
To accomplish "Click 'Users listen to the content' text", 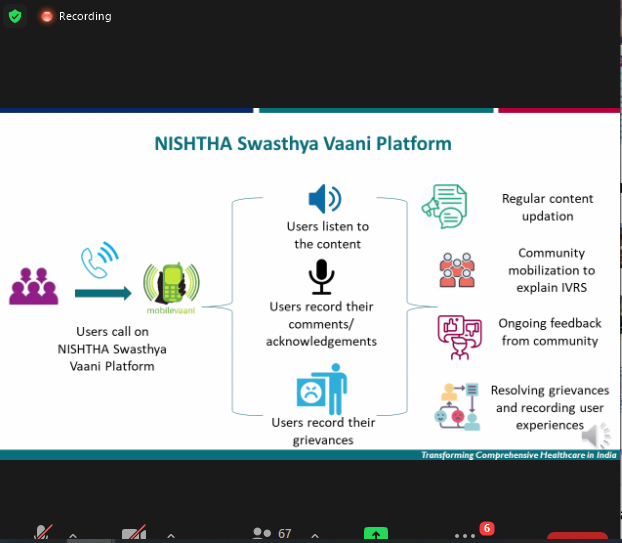I will 328,235.
